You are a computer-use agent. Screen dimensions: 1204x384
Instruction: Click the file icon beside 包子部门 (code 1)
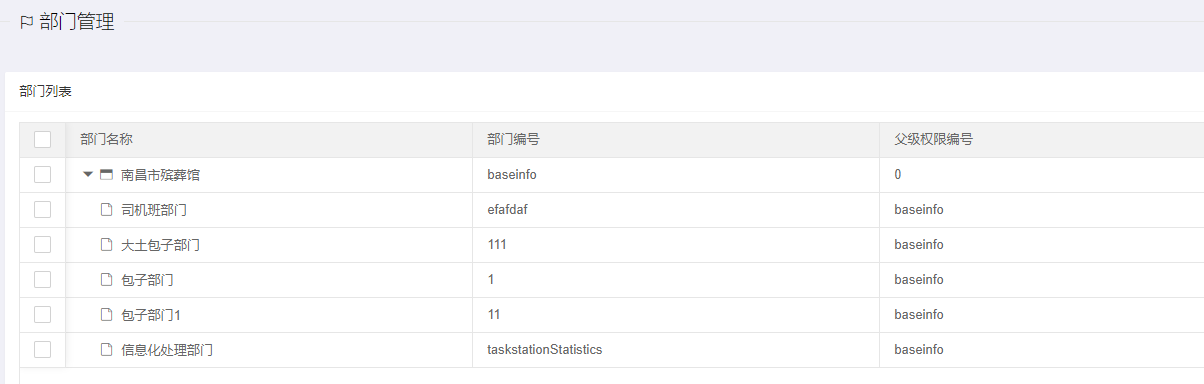(106, 280)
